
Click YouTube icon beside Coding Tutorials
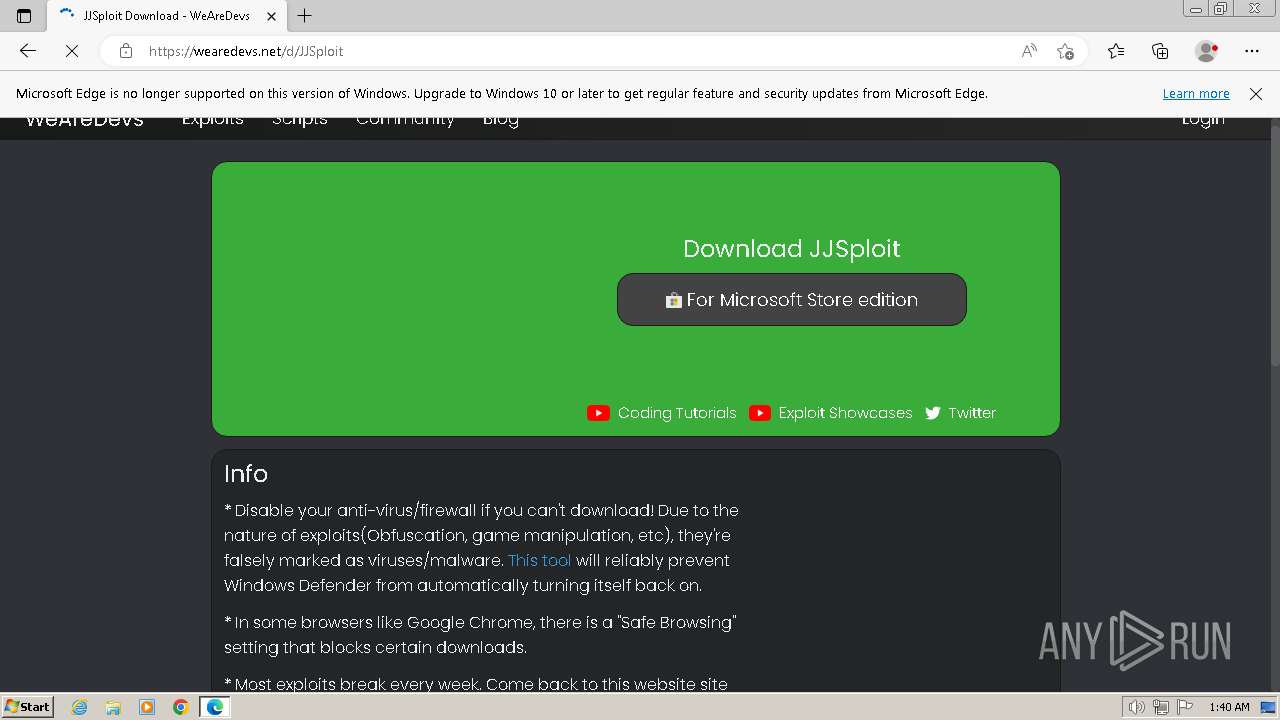click(598, 413)
